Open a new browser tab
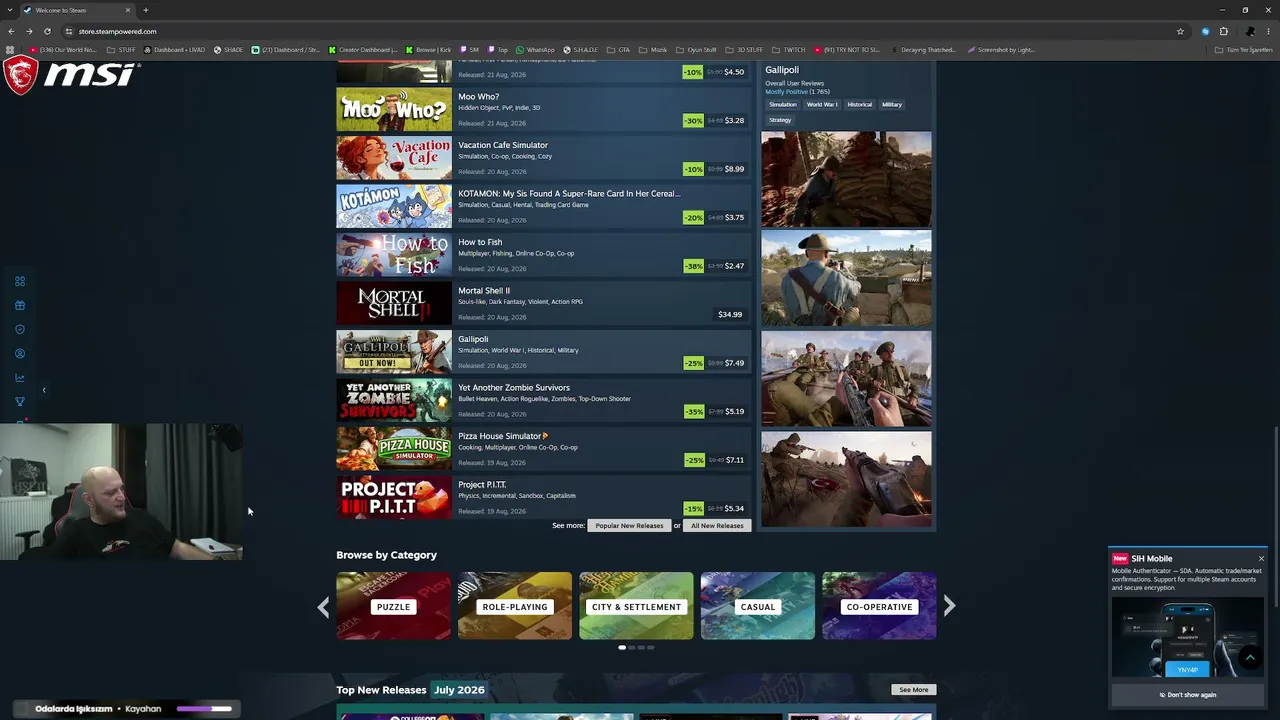The width and height of the screenshot is (1280, 720). (145, 10)
